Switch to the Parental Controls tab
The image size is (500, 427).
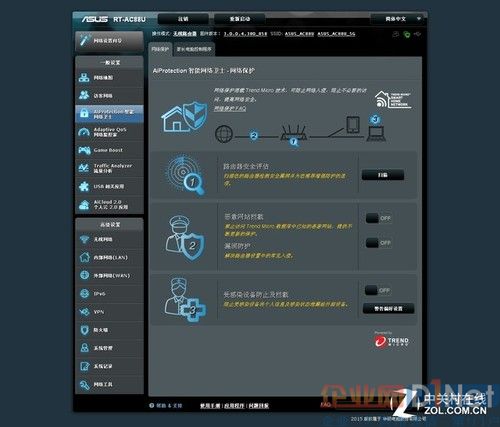194,49
